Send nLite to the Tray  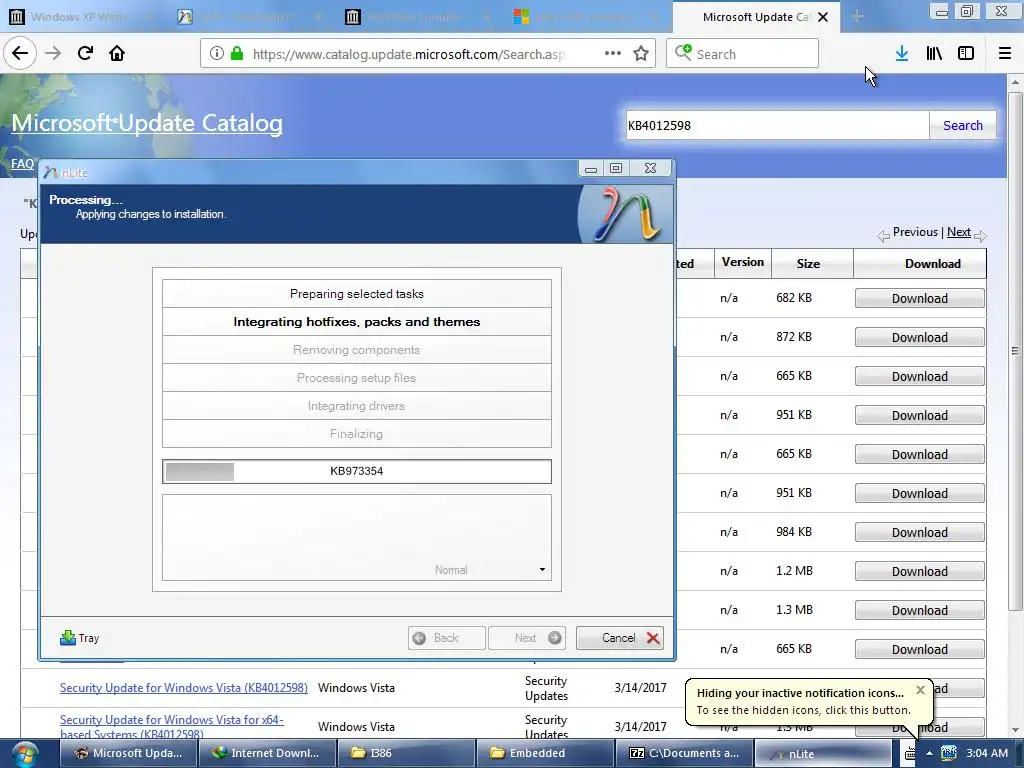click(80, 638)
